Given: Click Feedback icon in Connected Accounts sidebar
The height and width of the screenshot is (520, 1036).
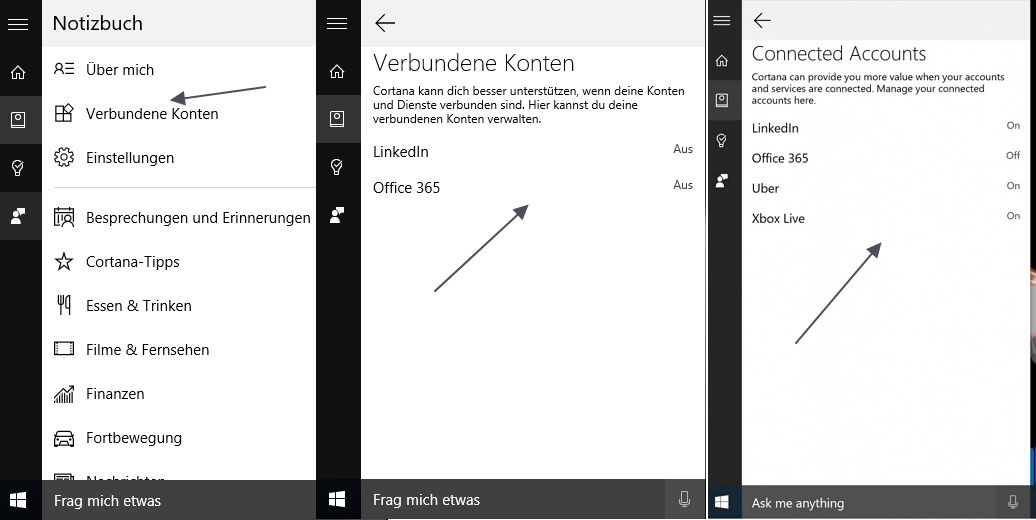Looking at the screenshot, I should [722, 180].
